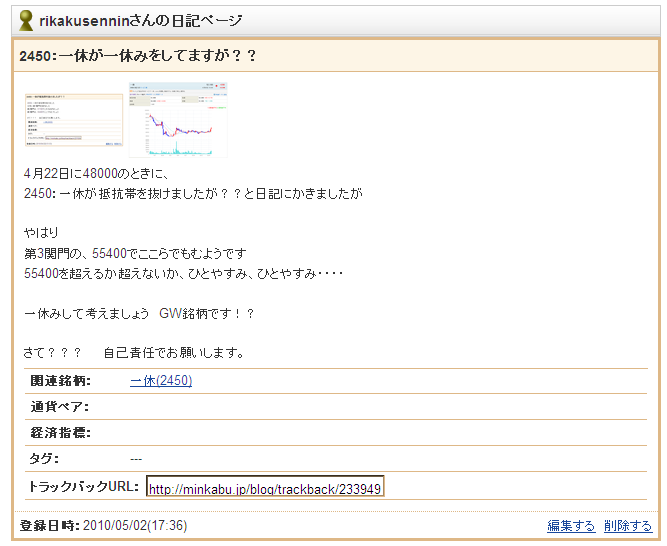Enlarge the stock chart thumbnail
Image resolution: width=667 pixels, height=546 pixels.
tap(178, 120)
